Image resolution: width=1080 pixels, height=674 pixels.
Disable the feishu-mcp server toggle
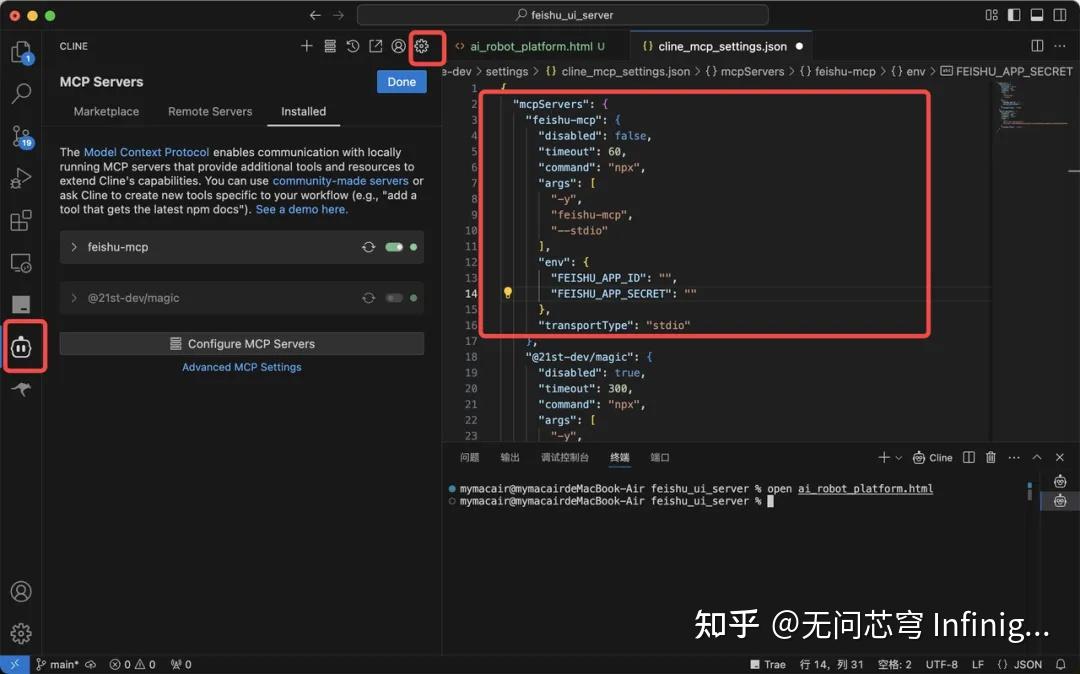394,247
